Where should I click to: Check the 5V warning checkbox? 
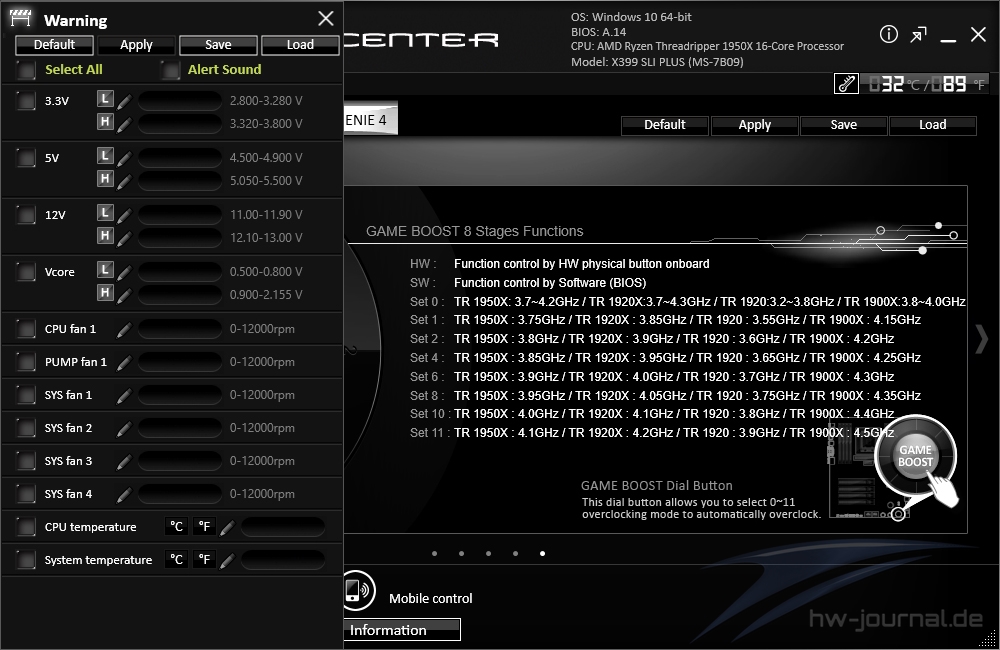point(26,158)
